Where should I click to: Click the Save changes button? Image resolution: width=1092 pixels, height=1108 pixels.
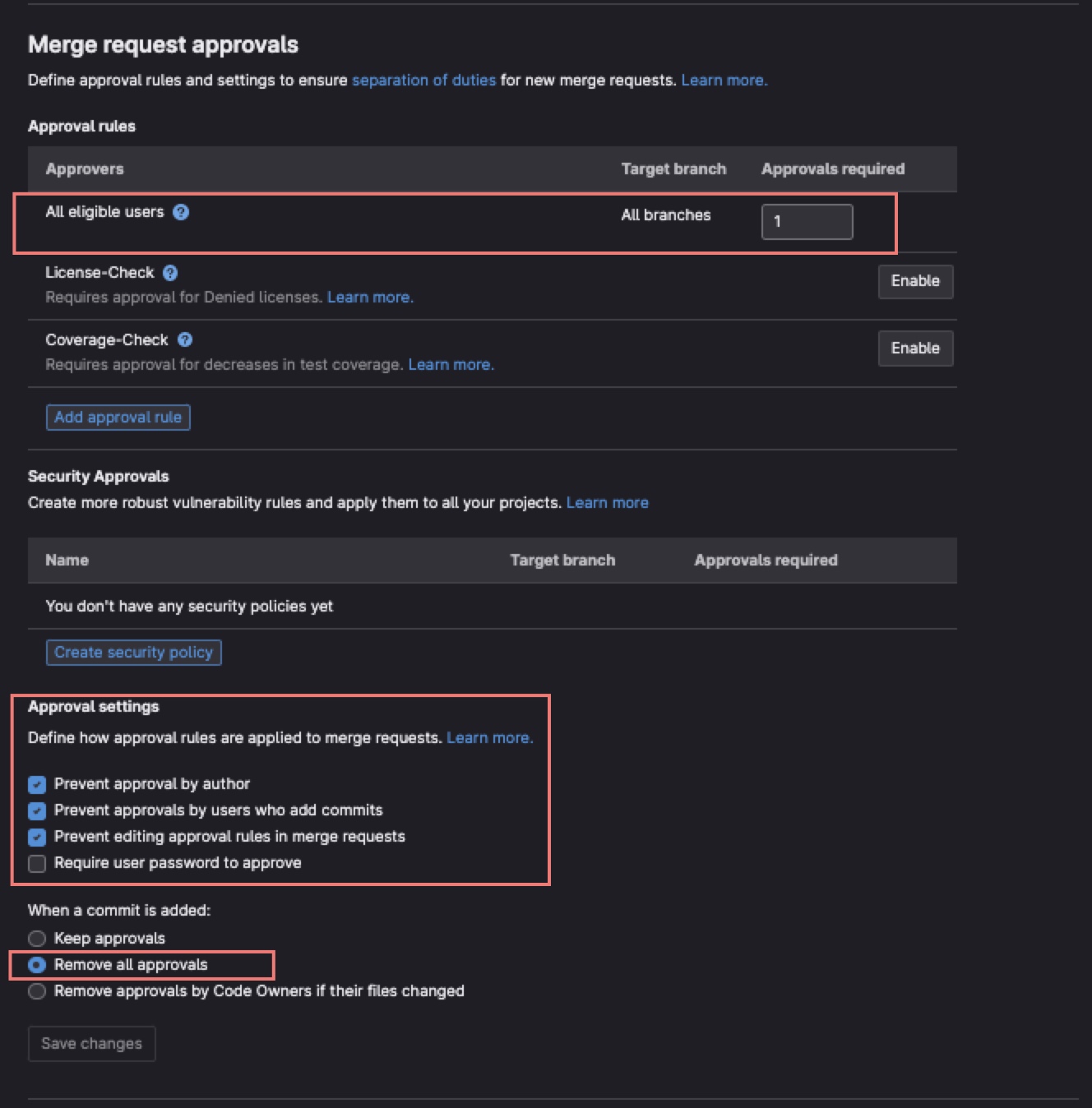point(91,1044)
